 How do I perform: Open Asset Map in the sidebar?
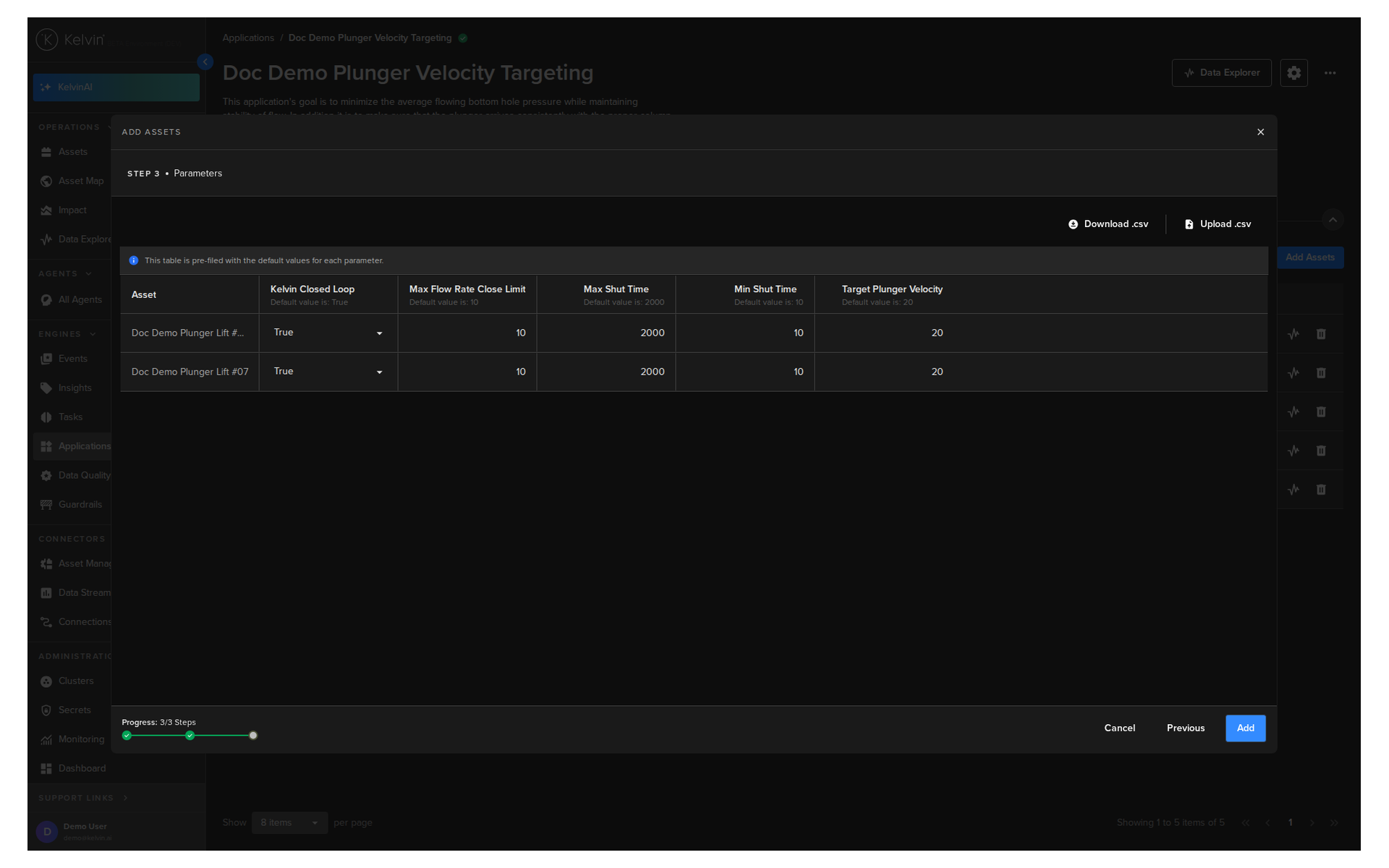click(x=72, y=181)
